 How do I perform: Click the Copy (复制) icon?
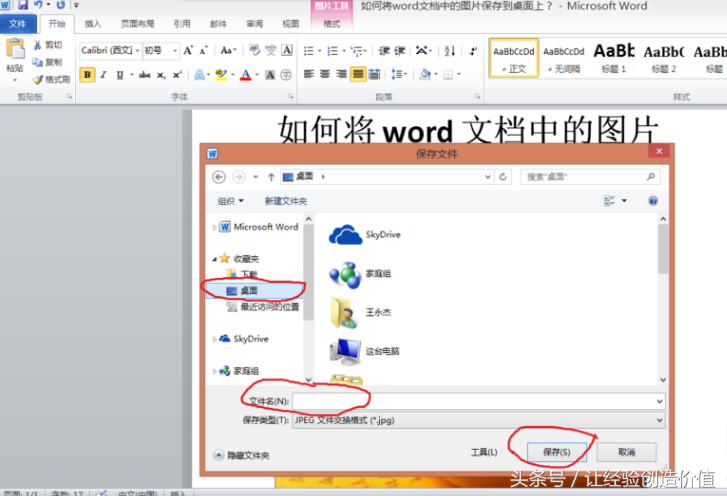pyautogui.click(x=37, y=62)
